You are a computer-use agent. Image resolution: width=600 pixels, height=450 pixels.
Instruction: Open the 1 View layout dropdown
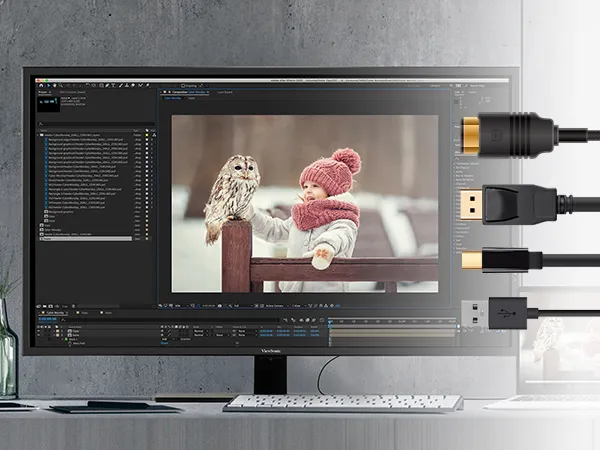[297, 306]
